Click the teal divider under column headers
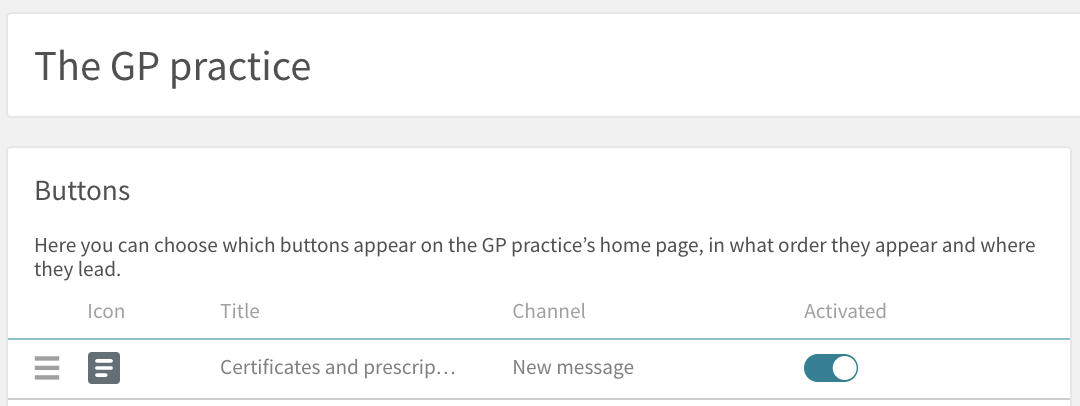 pyautogui.click(x=539, y=339)
